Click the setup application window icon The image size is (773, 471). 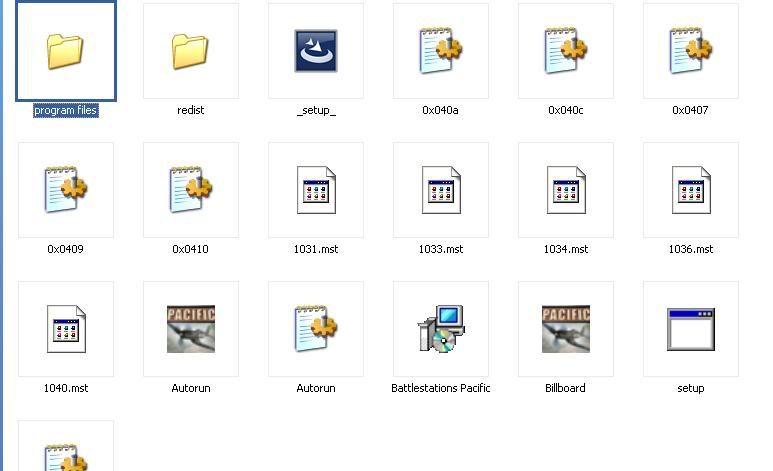click(690, 329)
